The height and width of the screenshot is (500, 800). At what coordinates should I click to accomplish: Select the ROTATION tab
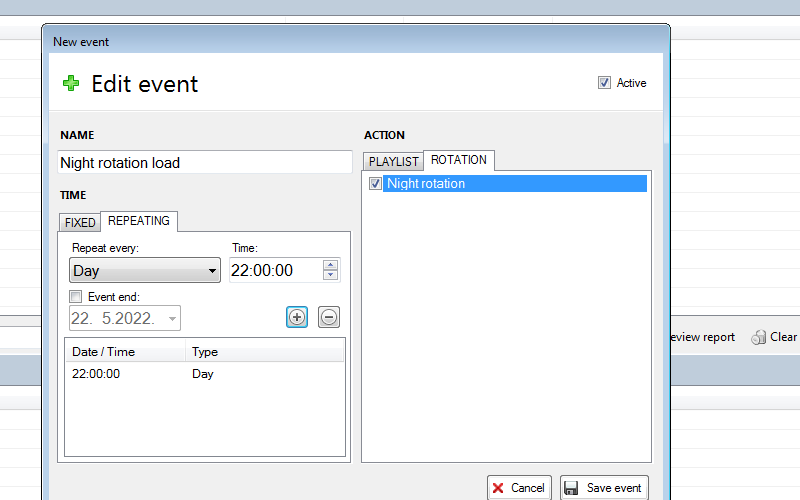(x=459, y=160)
